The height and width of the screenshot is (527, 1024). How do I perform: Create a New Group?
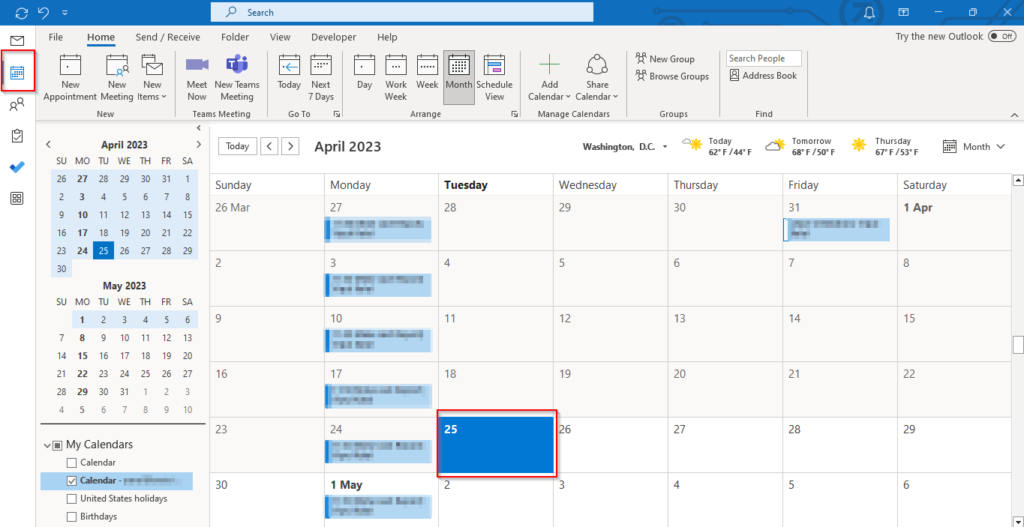(665, 59)
